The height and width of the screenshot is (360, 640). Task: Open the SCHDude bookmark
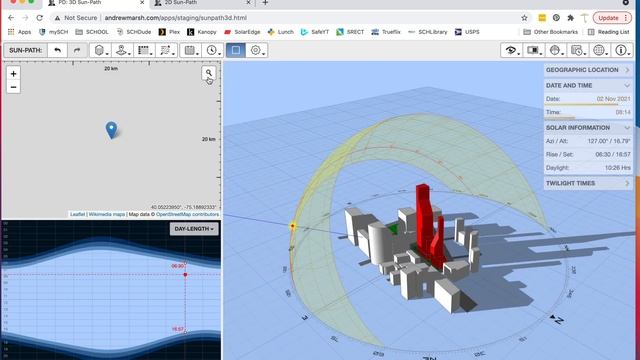[x=133, y=32]
